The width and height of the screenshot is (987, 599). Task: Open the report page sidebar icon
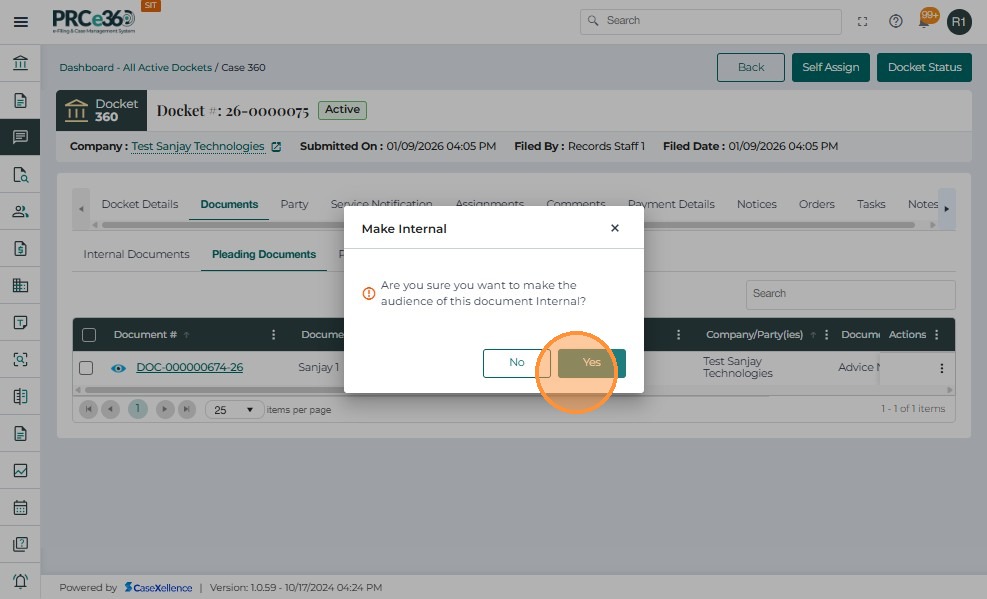(x=20, y=434)
